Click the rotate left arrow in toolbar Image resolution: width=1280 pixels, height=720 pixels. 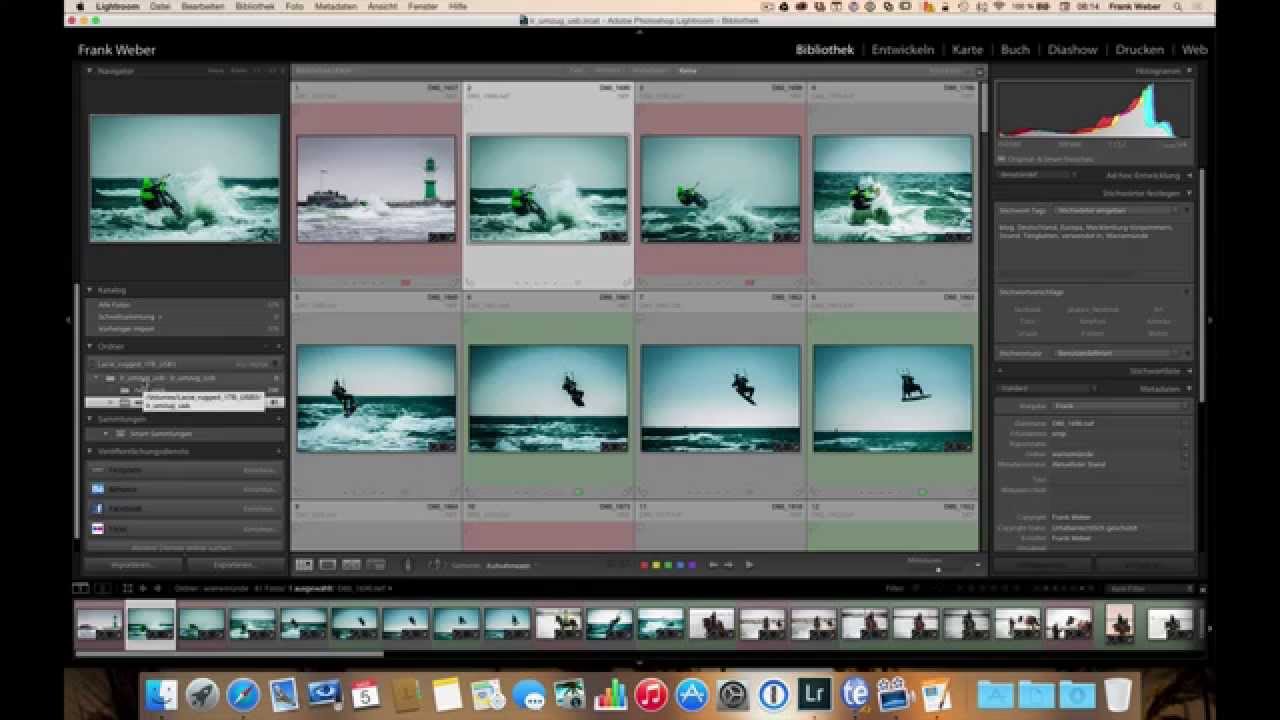713,565
